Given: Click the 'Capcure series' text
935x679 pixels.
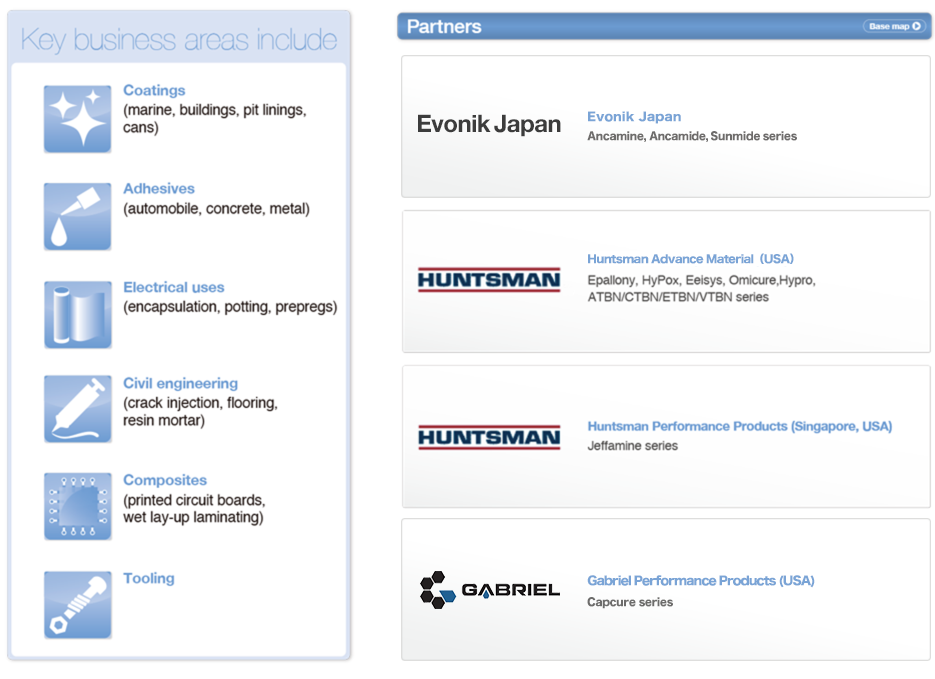Looking at the screenshot, I should [x=630, y=602].
